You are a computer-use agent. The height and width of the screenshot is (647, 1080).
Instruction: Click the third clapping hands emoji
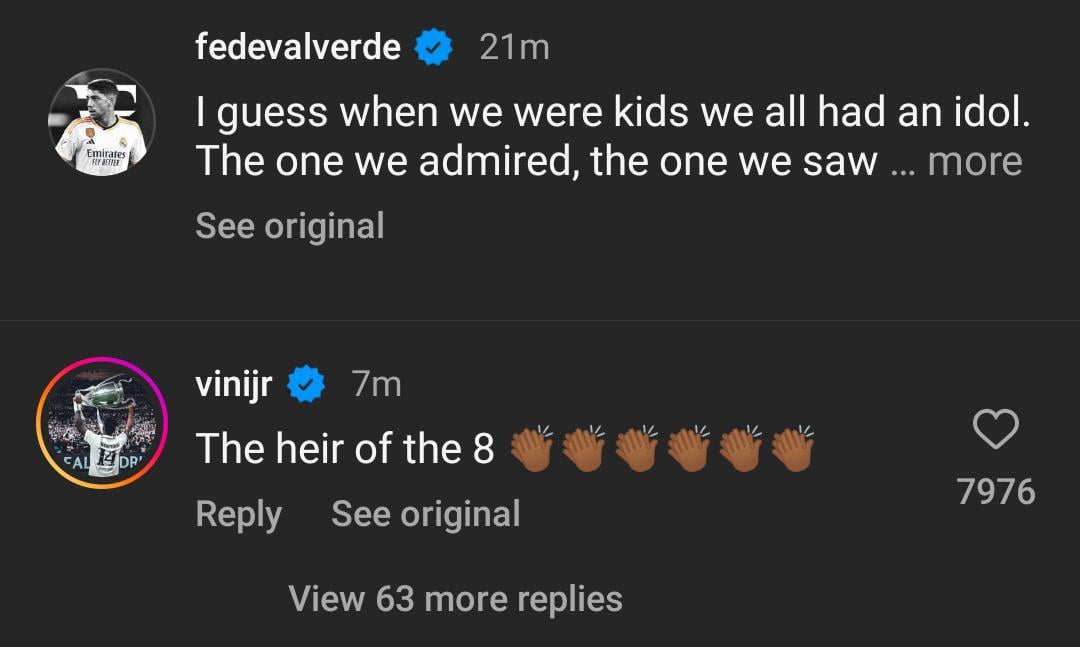[636, 448]
